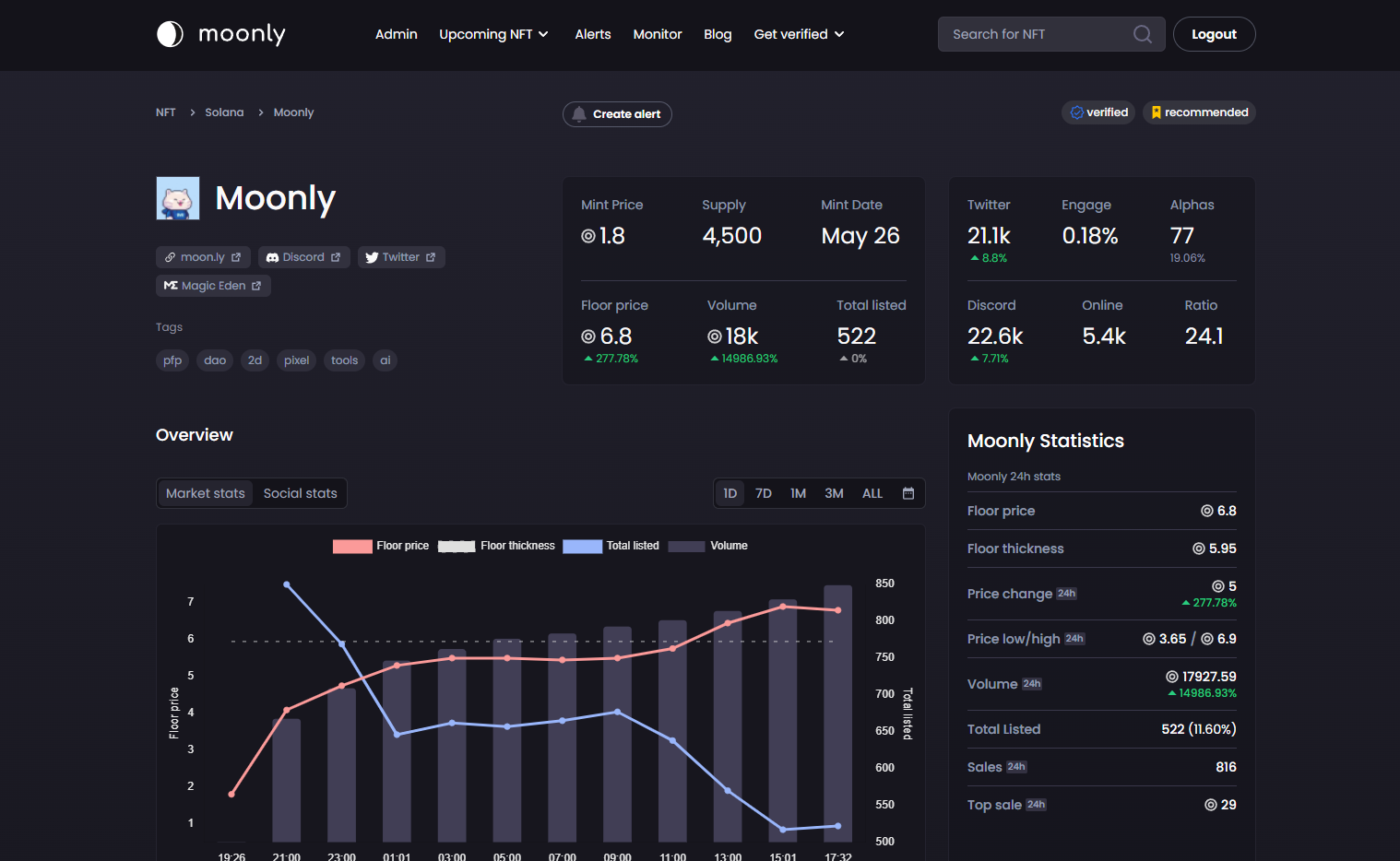The image size is (1400, 861).
Task: Click the Discord logo icon
Action: 272,257
